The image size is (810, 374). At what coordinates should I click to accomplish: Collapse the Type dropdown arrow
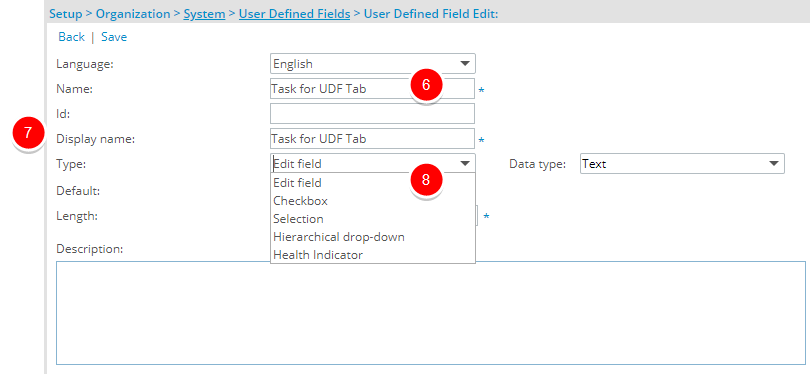(x=465, y=163)
